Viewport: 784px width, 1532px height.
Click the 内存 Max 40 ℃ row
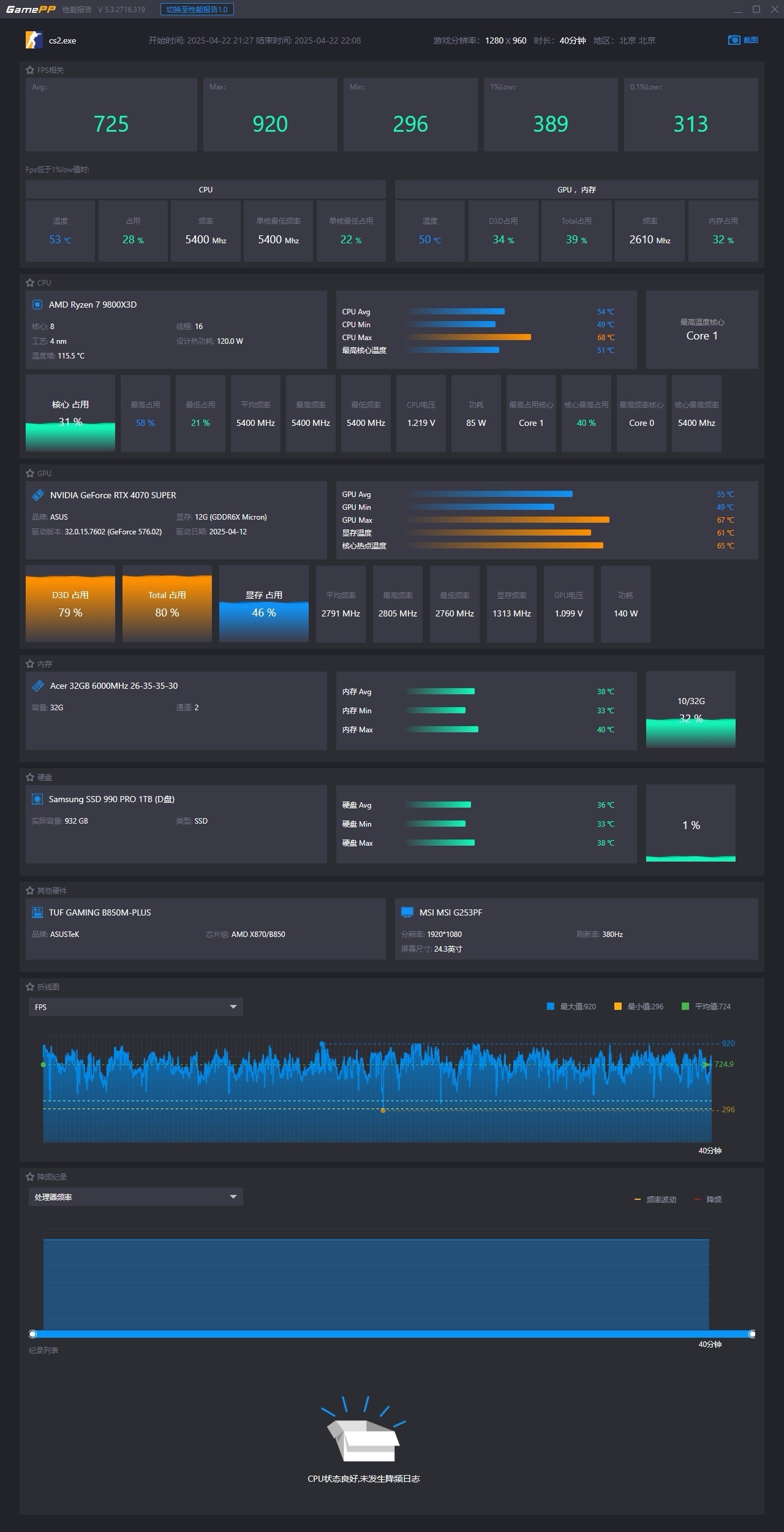click(x=478, y=729)
